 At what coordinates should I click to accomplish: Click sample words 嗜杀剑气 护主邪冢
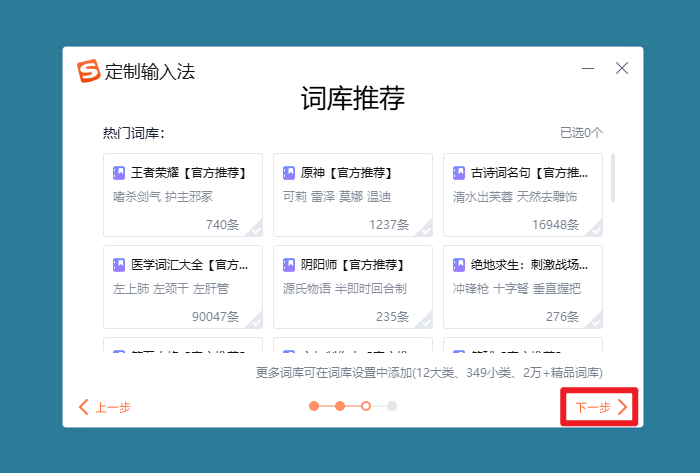(x=163, y=196)
